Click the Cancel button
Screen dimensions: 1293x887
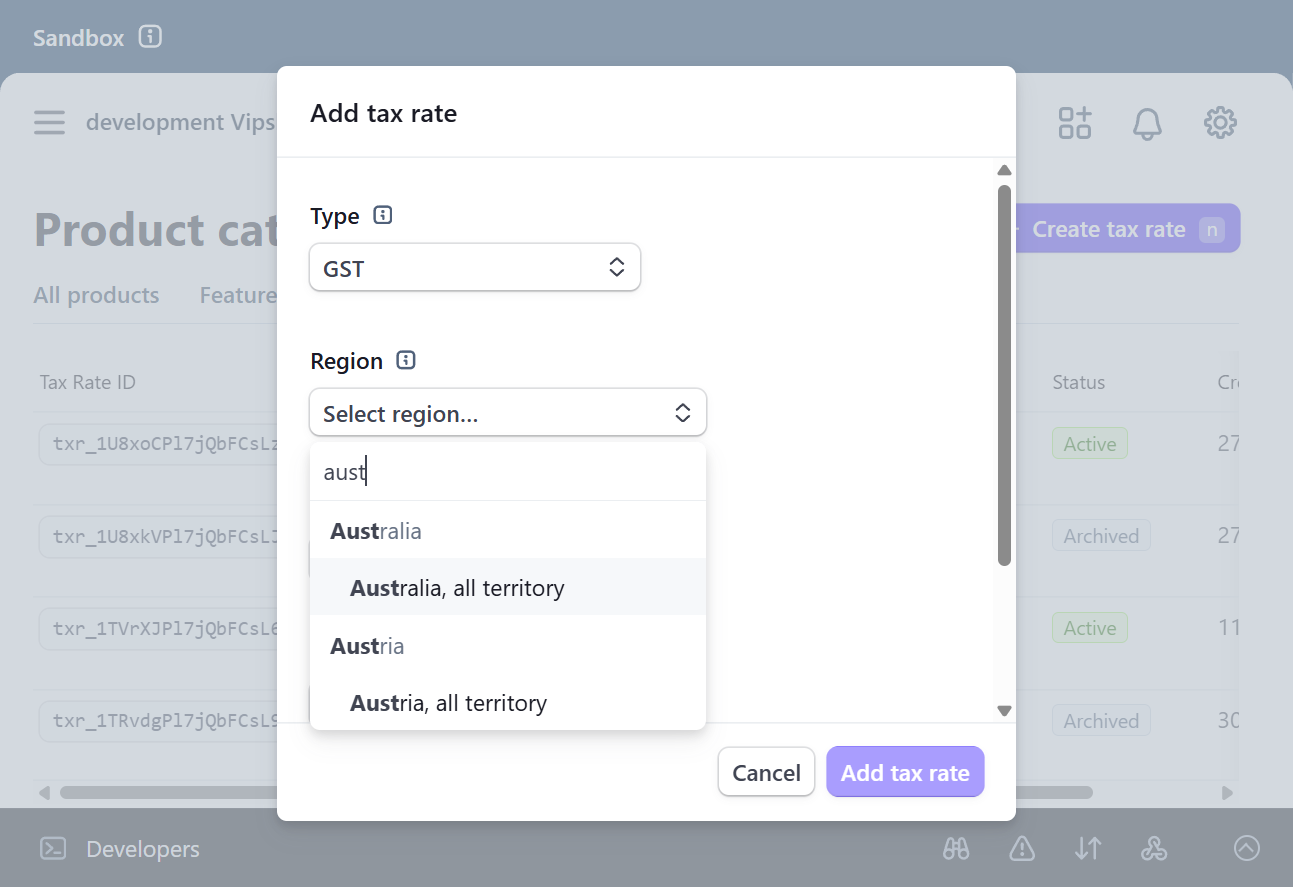click(x=767, y=772)
